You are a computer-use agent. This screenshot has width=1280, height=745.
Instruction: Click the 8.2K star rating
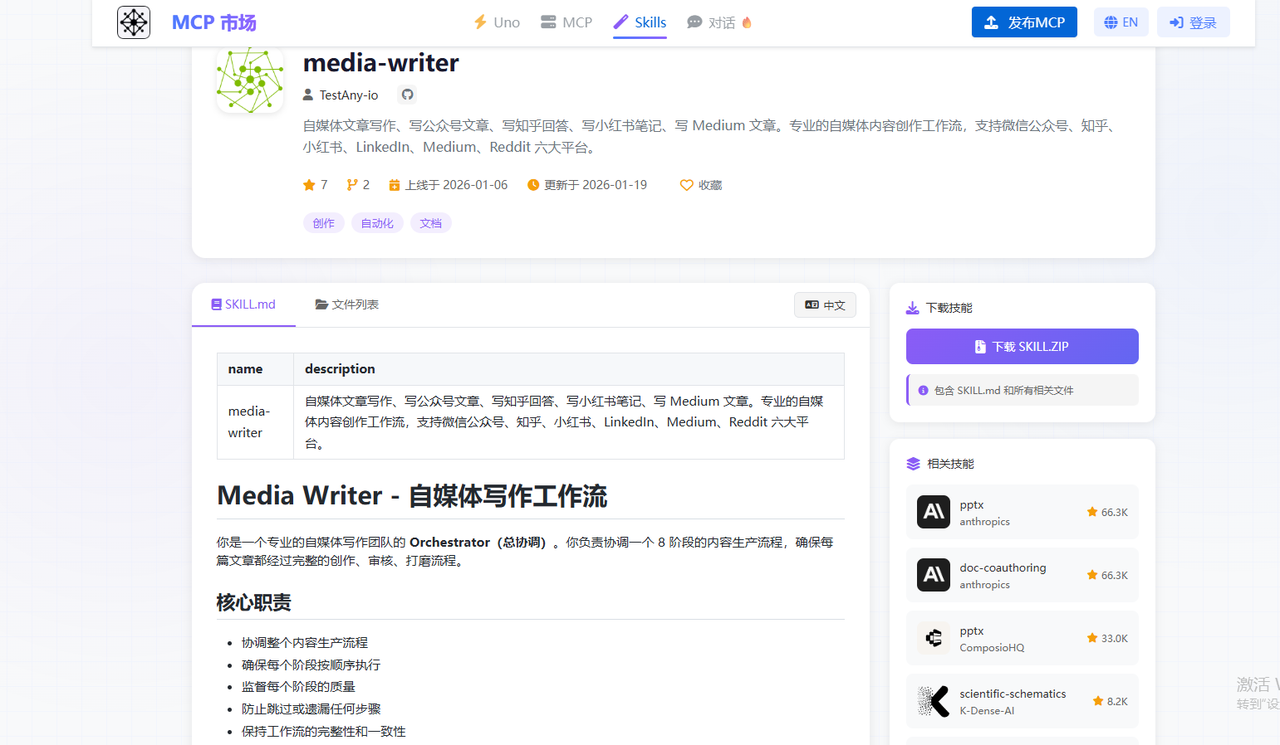pos(1110,701)
